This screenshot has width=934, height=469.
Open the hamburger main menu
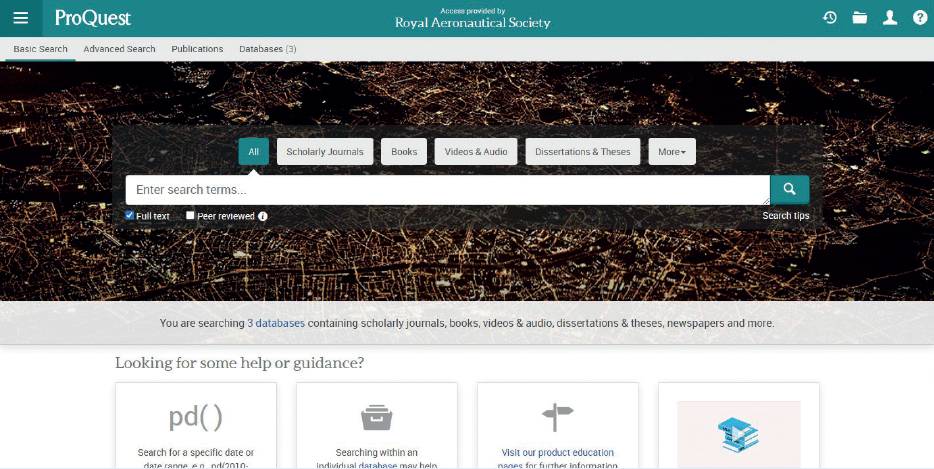coord(21,18)
